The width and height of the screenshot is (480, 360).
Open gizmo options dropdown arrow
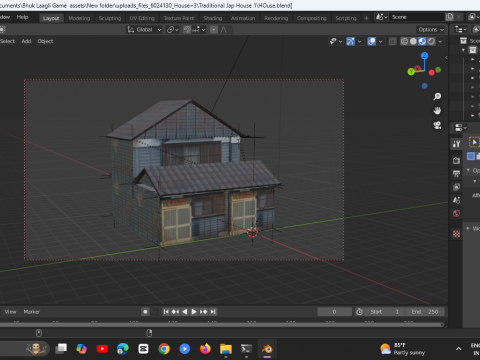[359, 41]
